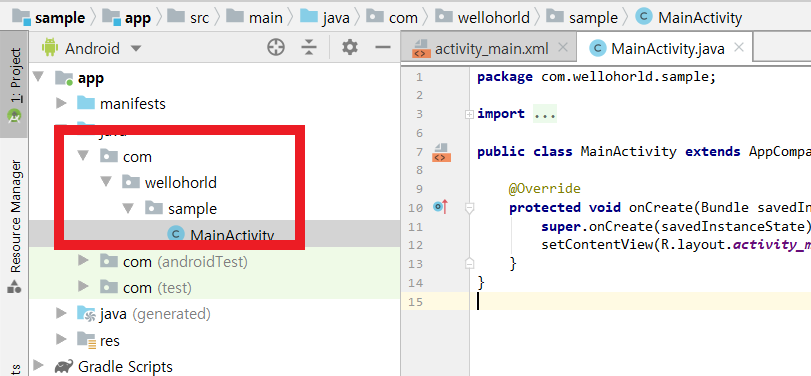
Task: Click the MainActivity class breadcrumb
Action: [689, 18]
